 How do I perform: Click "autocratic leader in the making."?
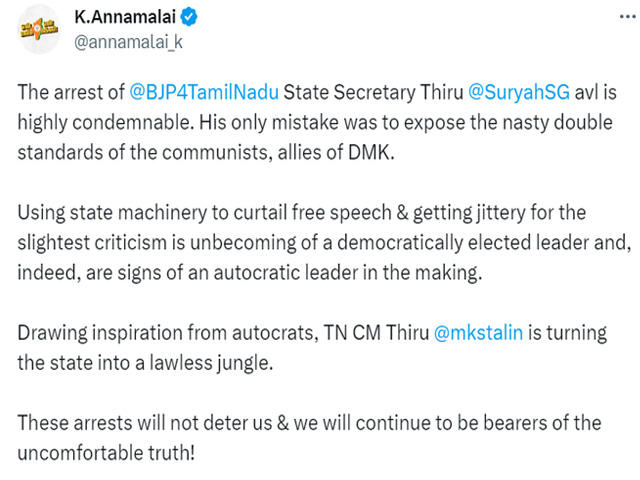tap(348, 273)
